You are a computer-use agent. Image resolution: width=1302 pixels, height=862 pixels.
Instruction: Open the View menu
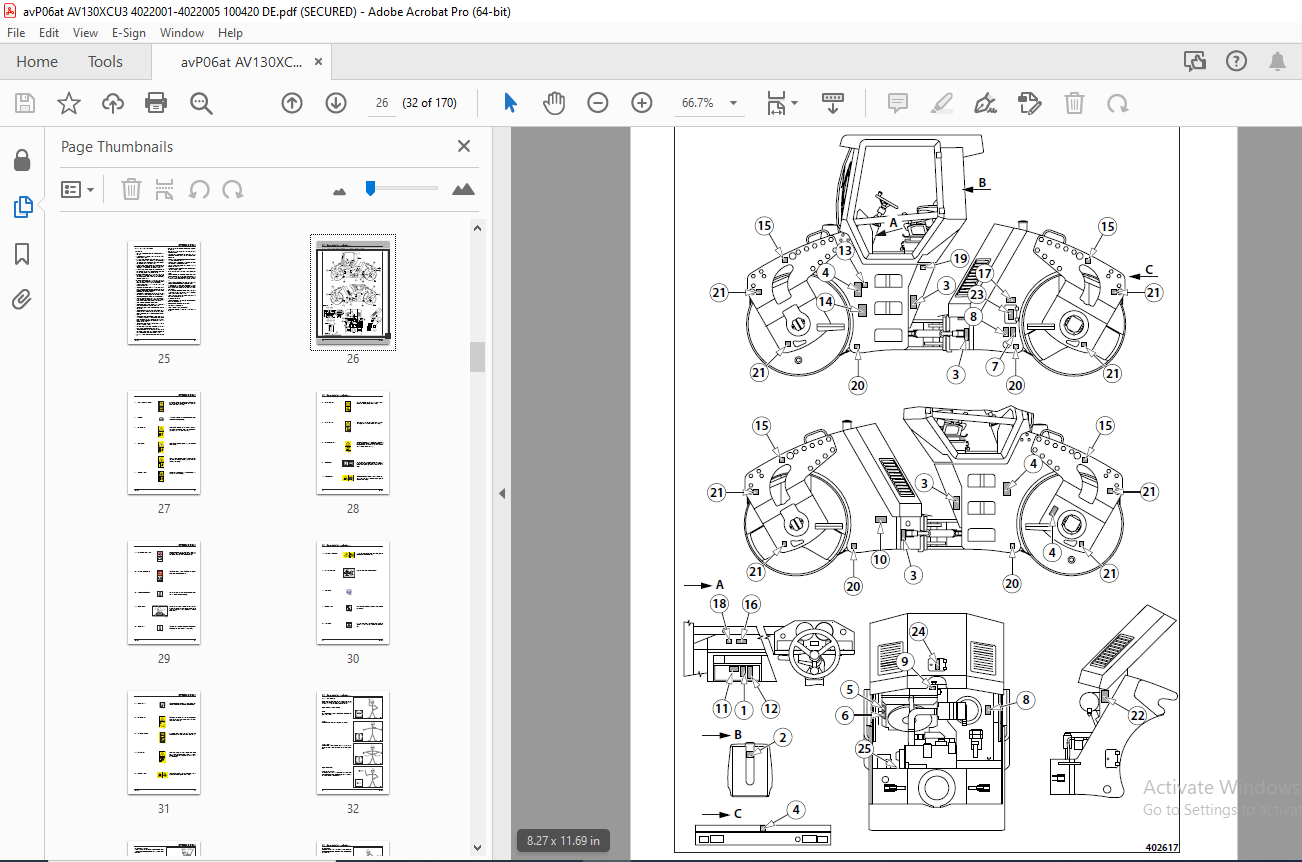(x=85, y=33)
